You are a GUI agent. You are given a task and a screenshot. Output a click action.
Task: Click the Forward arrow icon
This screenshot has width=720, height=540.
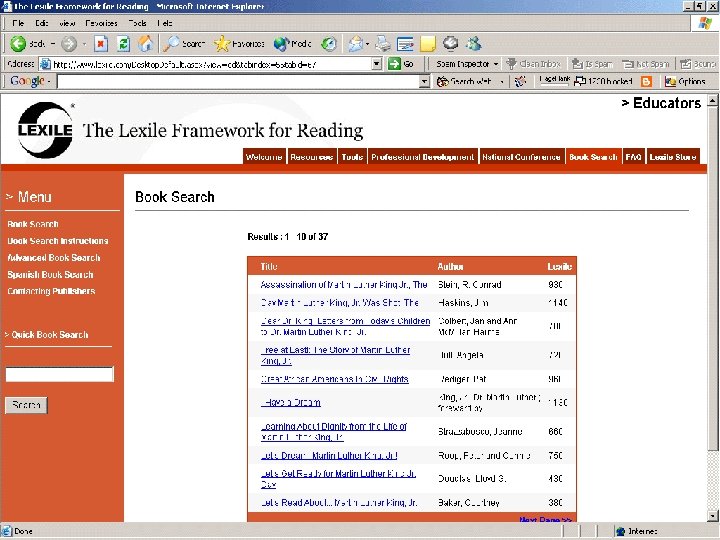[69, 44]
